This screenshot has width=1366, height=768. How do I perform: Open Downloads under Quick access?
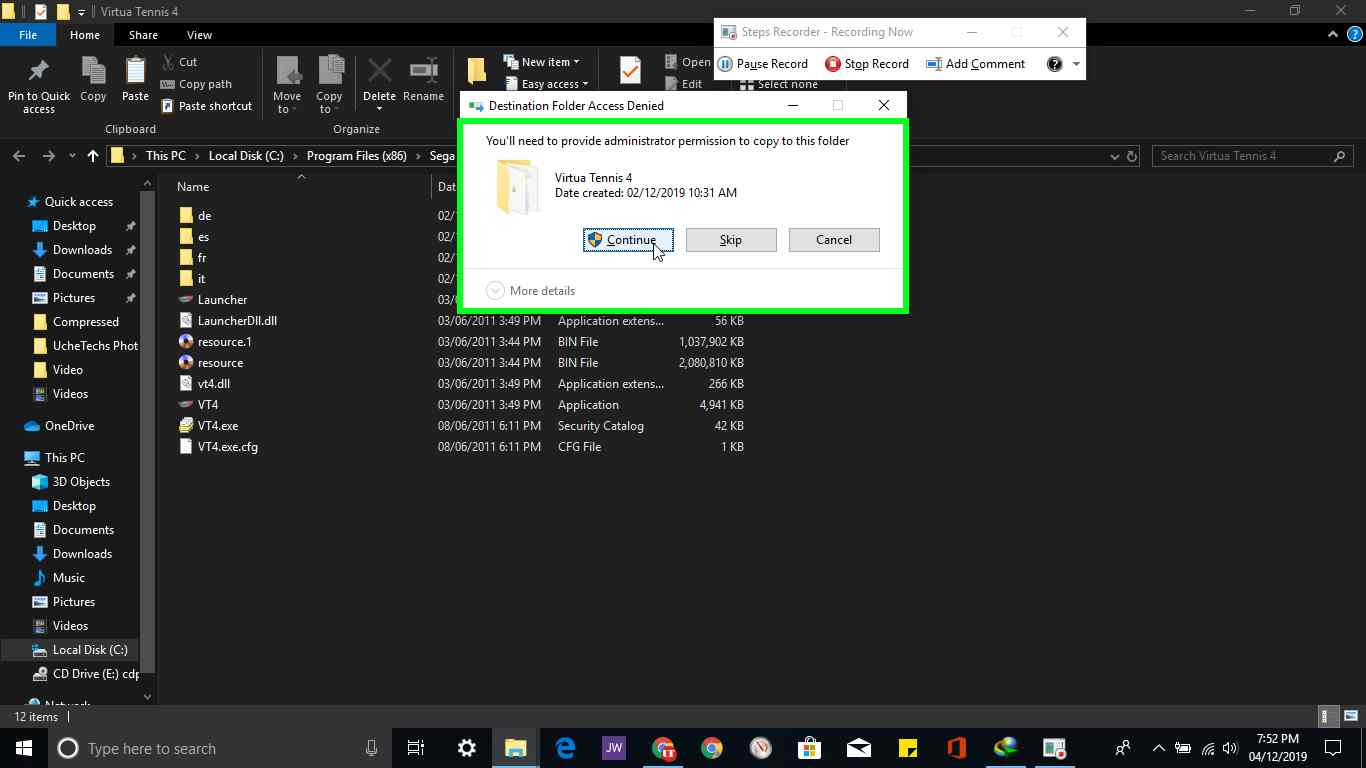pyautogui.click(x=82, y=250)
